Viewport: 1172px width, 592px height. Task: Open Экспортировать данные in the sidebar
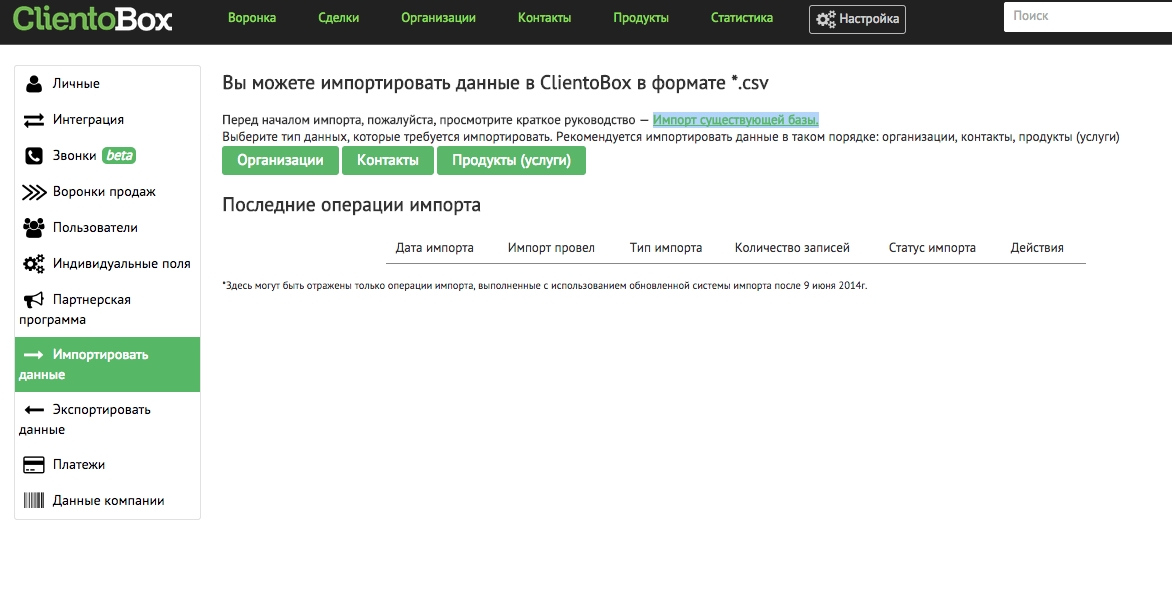pyautogui.click(x=108, y=419)
